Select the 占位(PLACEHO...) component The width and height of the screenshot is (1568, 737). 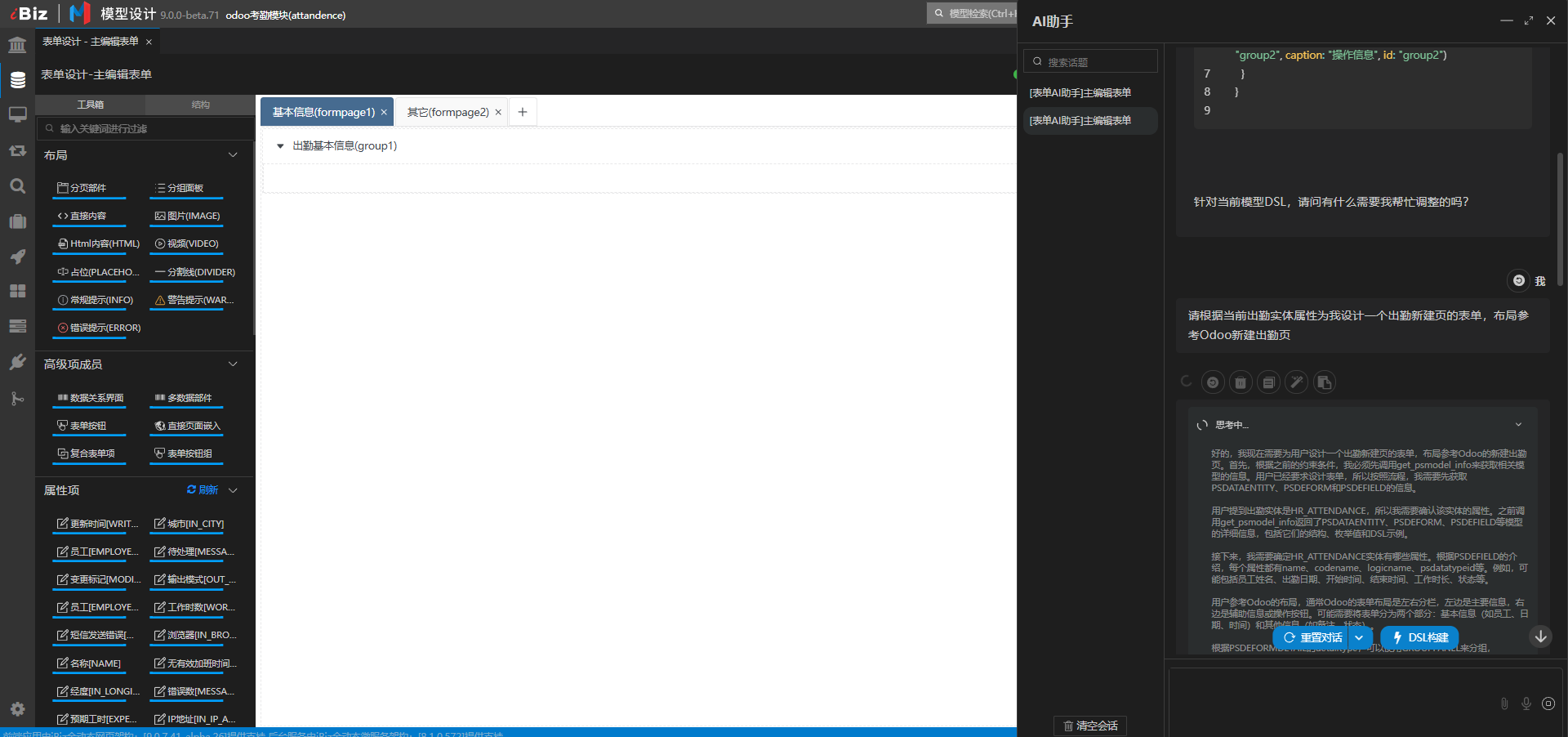[x=98, y=272]
